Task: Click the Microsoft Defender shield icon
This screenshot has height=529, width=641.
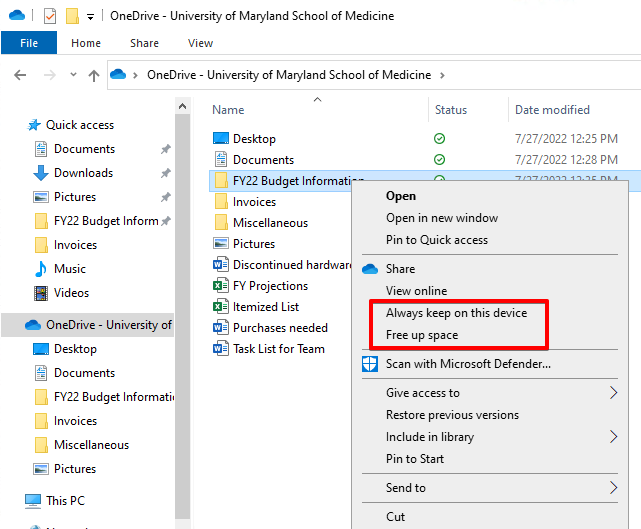Action: pyautogui.click(x=369, y=364)
